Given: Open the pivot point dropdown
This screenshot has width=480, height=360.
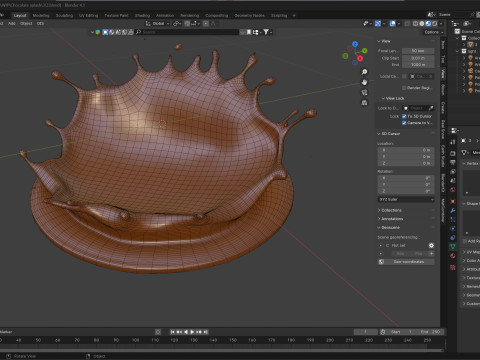Looking at the screenshot, I should [x=177, y=23].
